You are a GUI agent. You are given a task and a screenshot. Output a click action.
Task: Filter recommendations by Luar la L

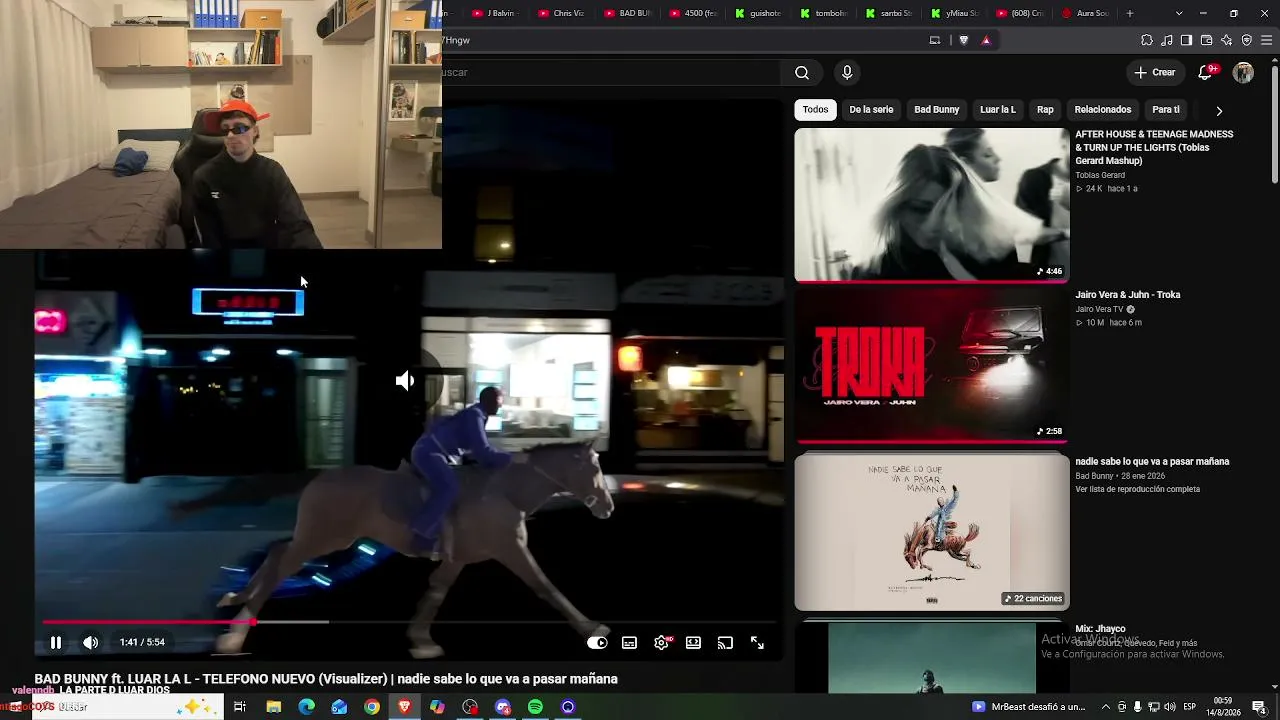coord(998,110)
